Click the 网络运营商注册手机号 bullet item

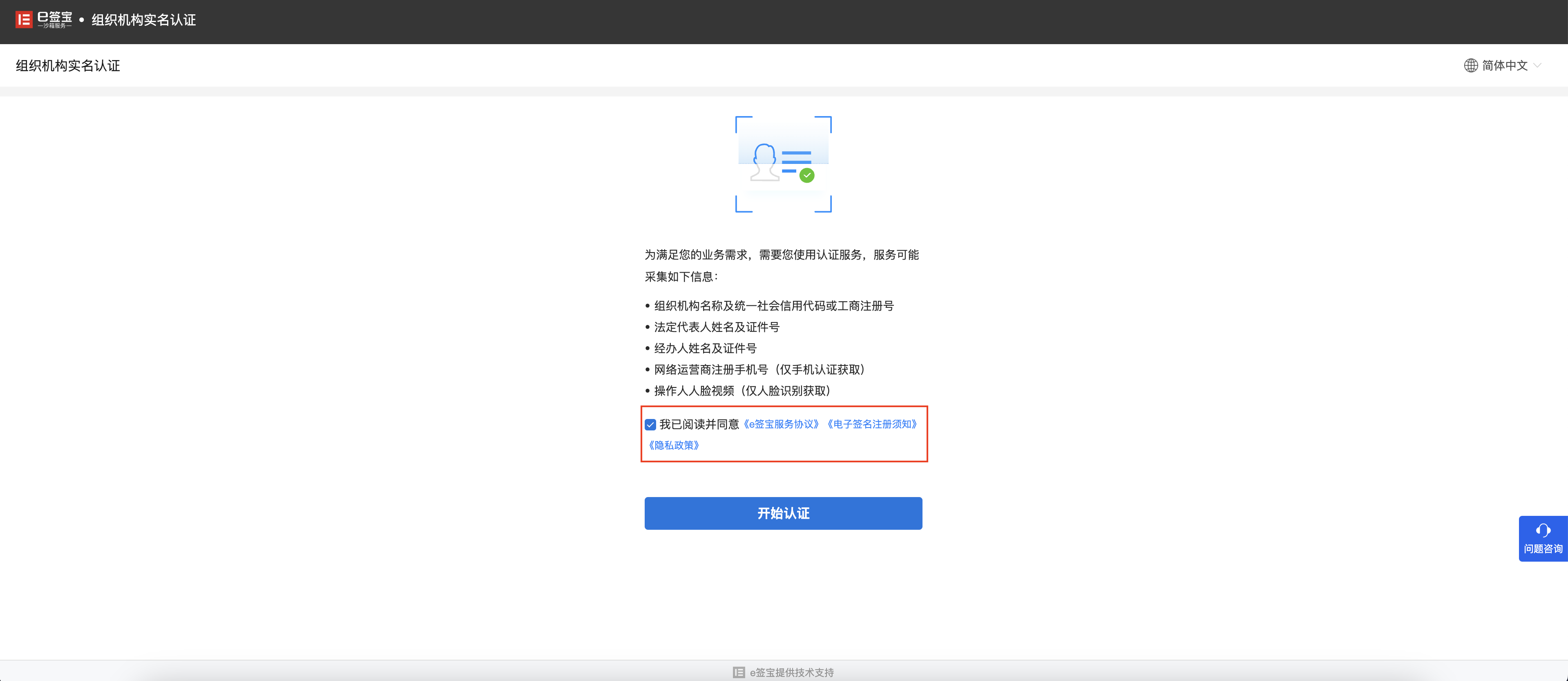(x=755, y=370)
